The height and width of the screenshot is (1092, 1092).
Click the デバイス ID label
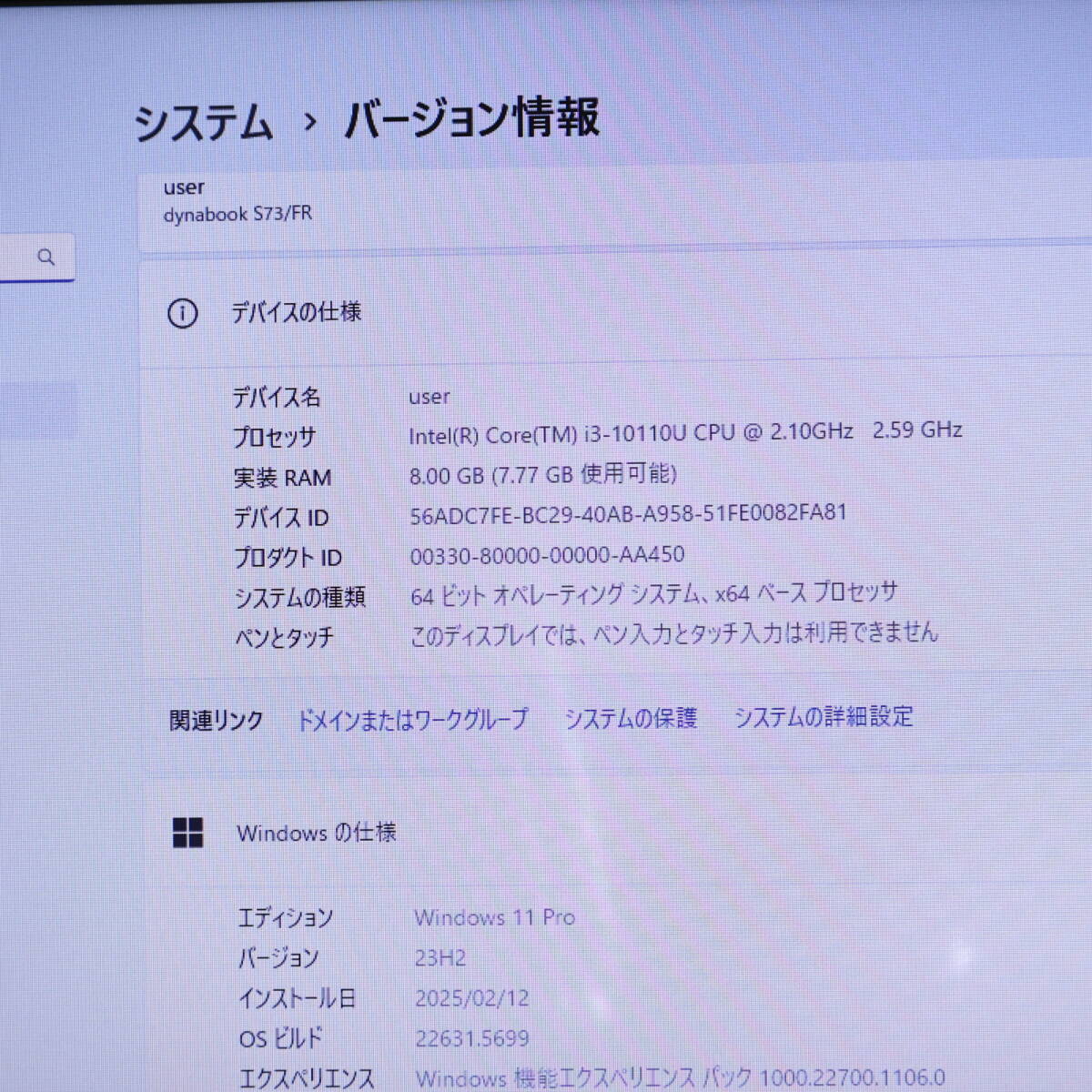pyautogui.click(x=281, y=518)
